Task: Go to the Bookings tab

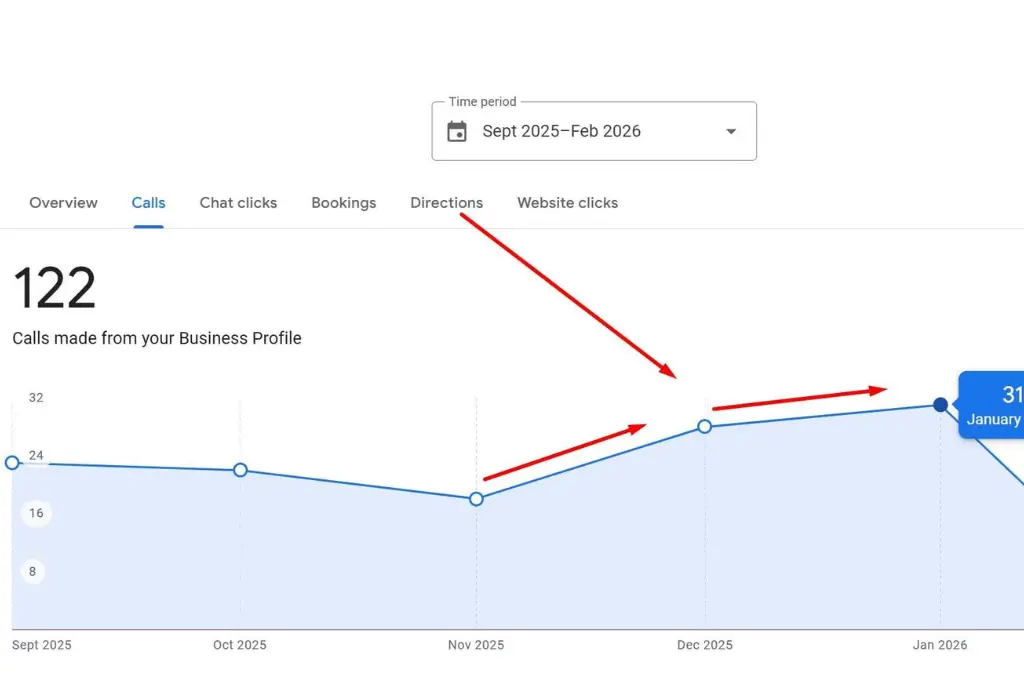Action: pos(343,203)
